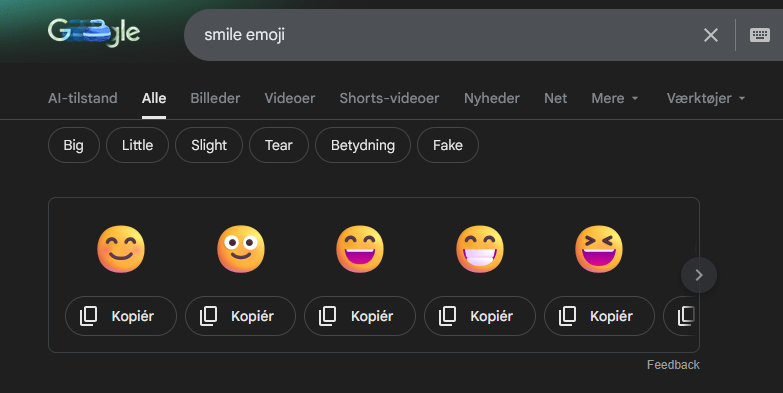Screen dimensions: 783x393
Task: Switch to AI-tilstand tab
Action: pyautogui.click(x=83, y=98)
